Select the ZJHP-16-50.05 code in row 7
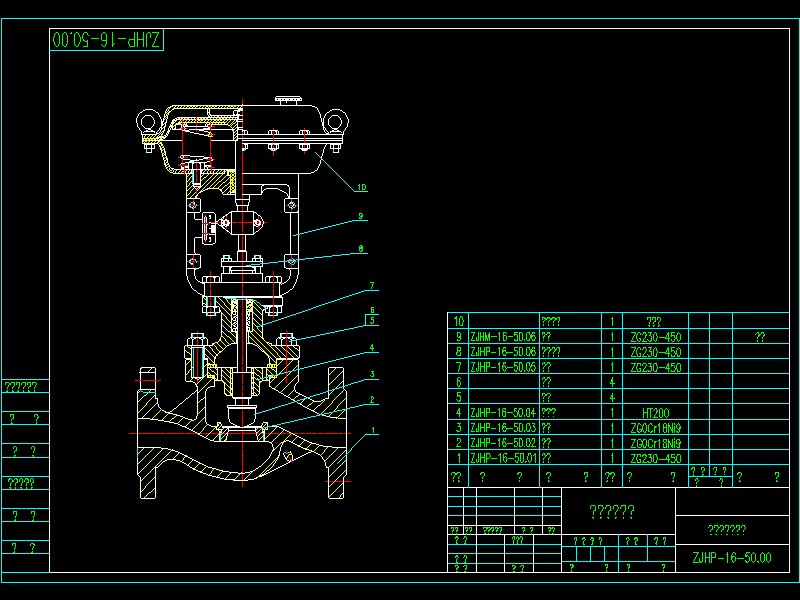Viewport: 800px width, 600px height. click(503, 367)
